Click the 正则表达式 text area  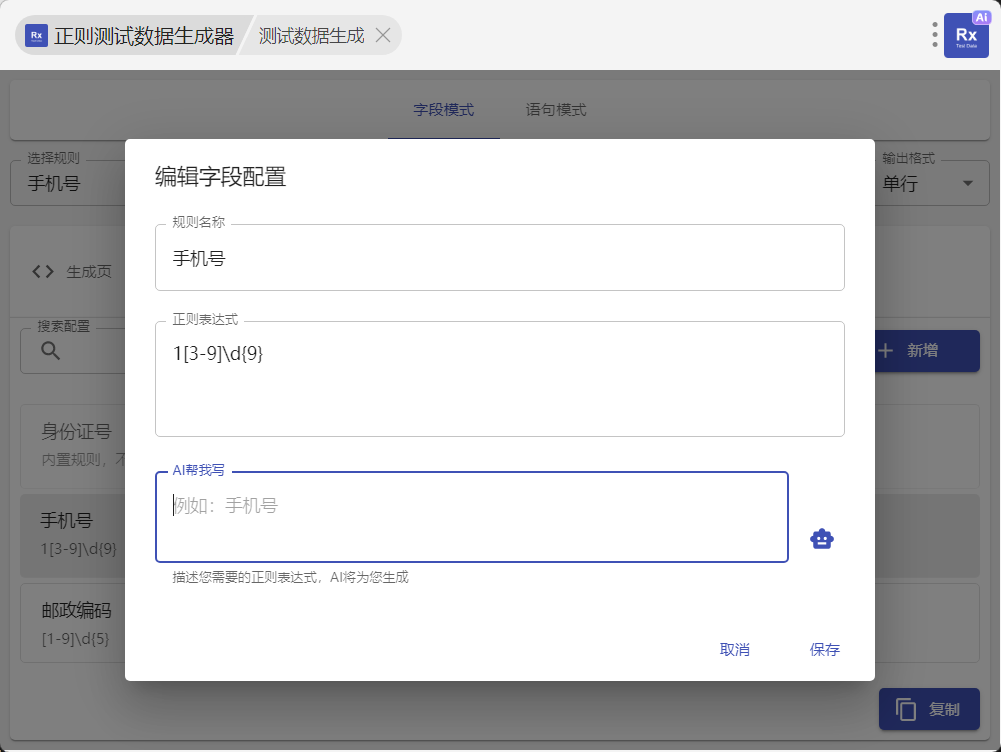pos(499,380)
